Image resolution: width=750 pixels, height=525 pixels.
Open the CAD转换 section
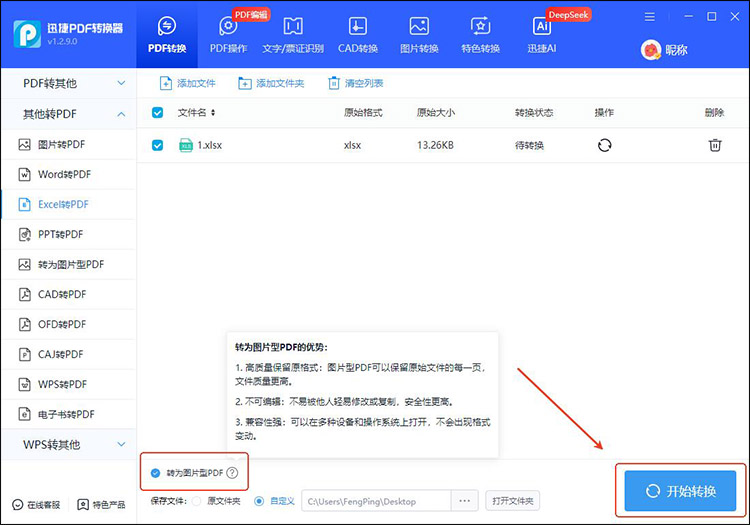[357, 35]
